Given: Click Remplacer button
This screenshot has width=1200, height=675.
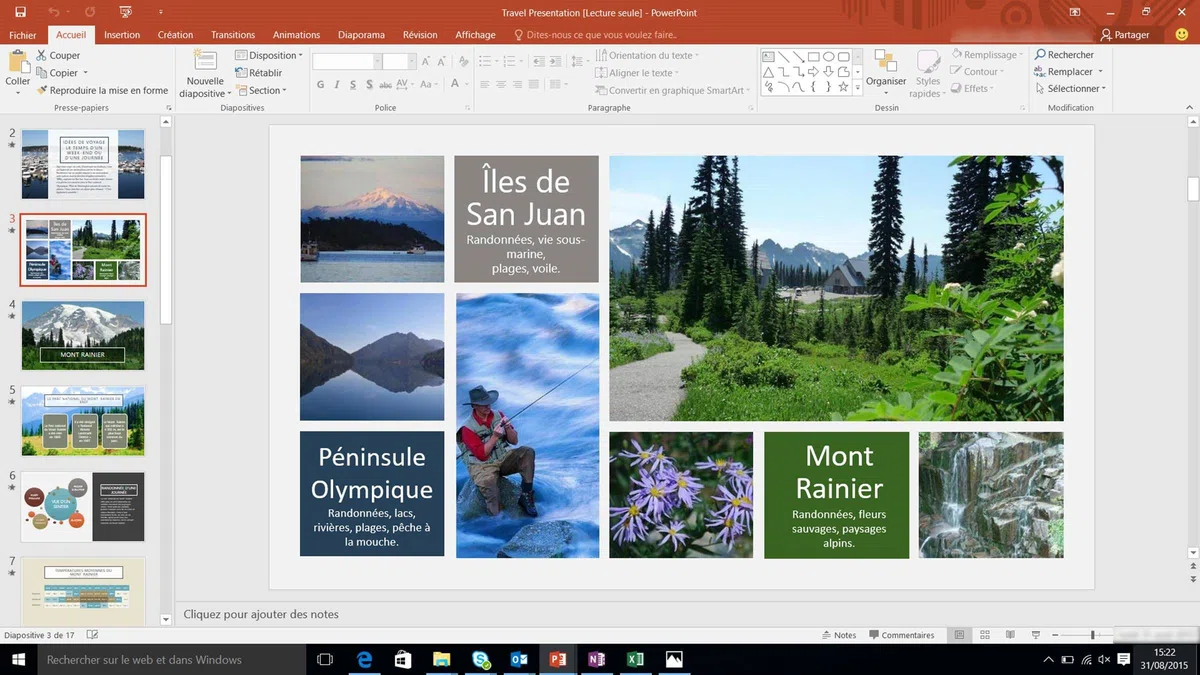Looking at the screenshot, I should click(1065, 72).
